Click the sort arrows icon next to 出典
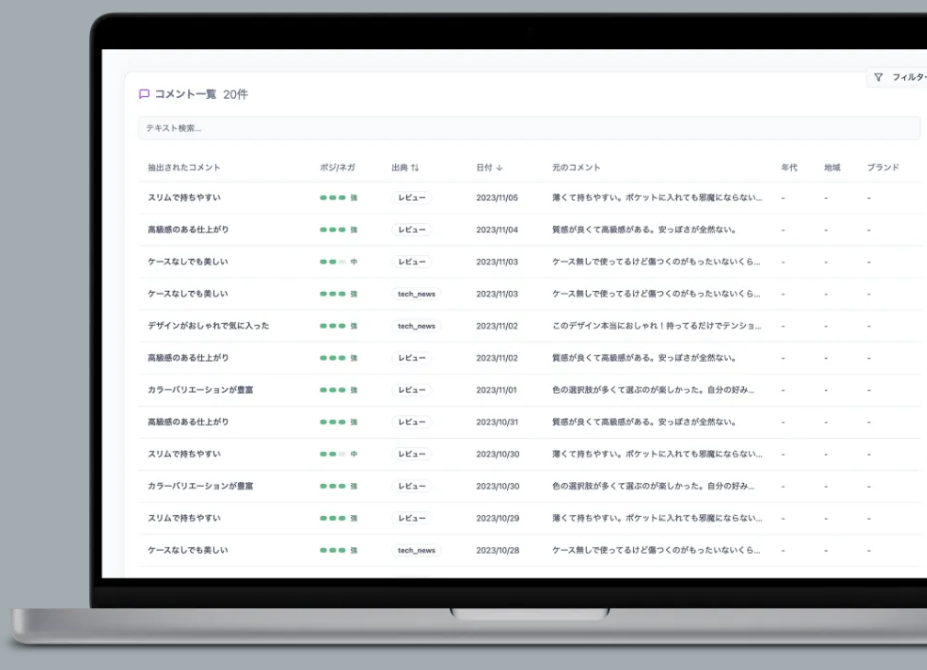 [415, 168]
